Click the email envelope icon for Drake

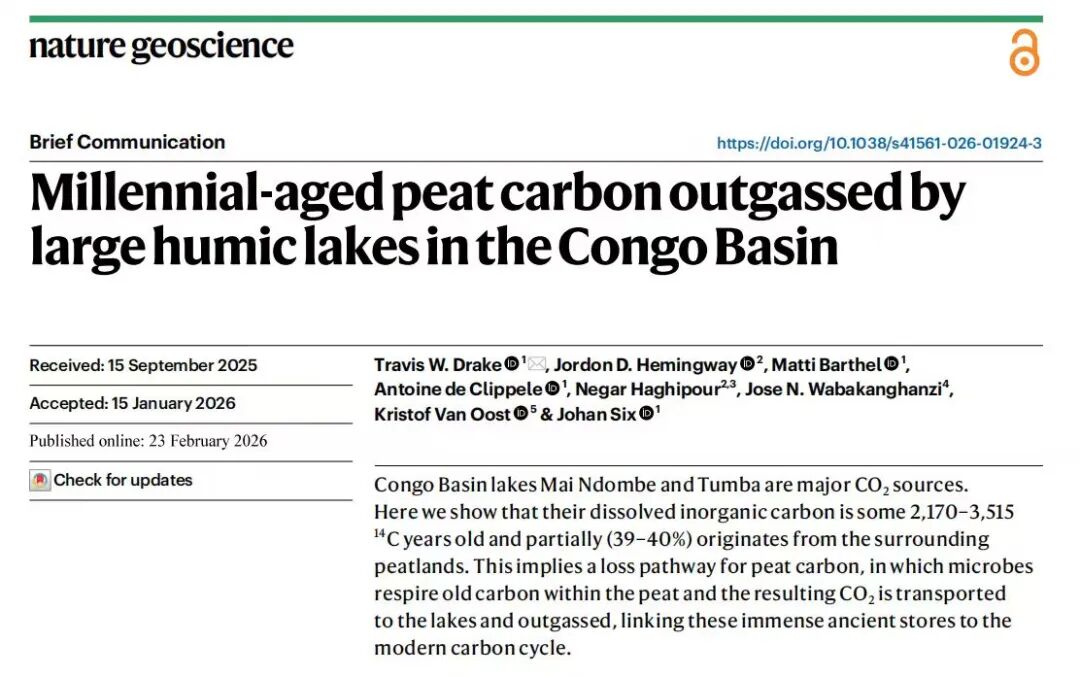pyautogui.click(x=537, y=365)
